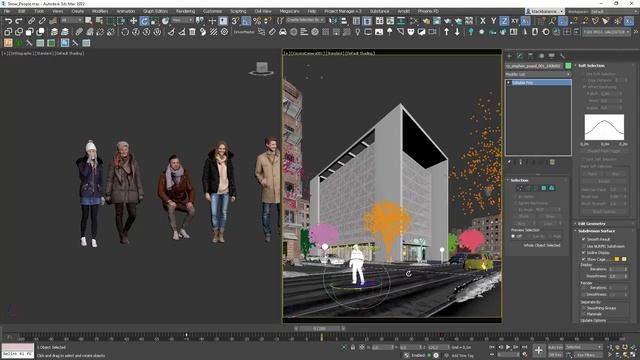Enable Use NURMS Subdivision checkbox
The height and width of the screenshot is (360, 640).
tap(583, 246)
